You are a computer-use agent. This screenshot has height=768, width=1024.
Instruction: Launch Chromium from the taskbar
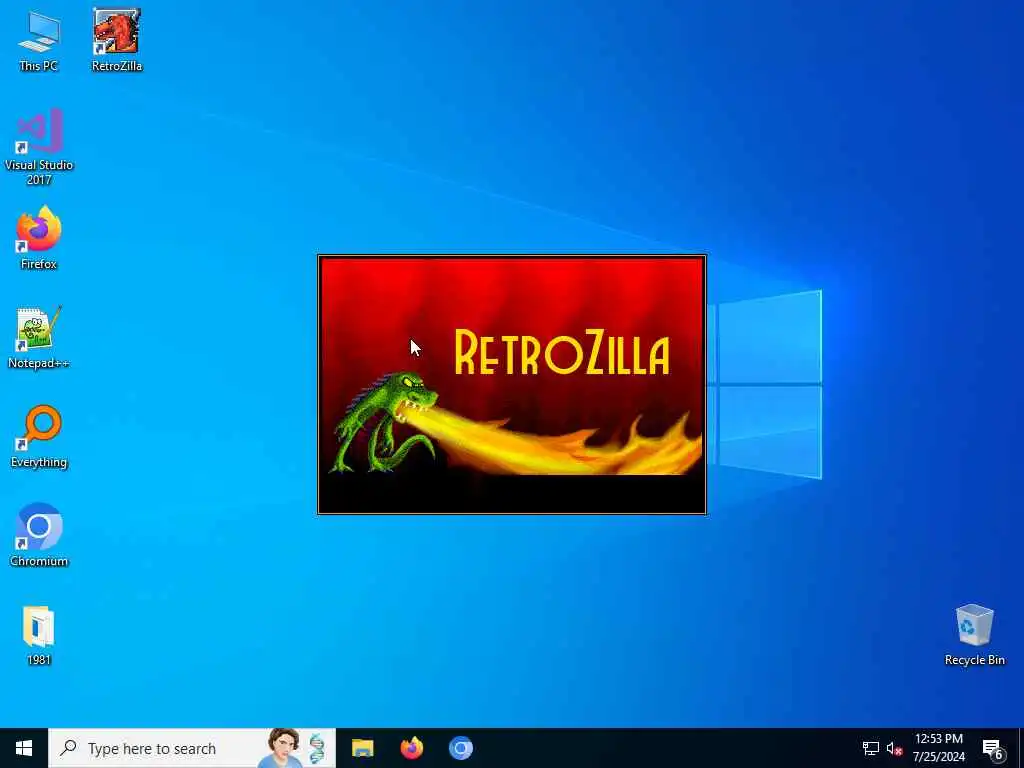point(460,748)
